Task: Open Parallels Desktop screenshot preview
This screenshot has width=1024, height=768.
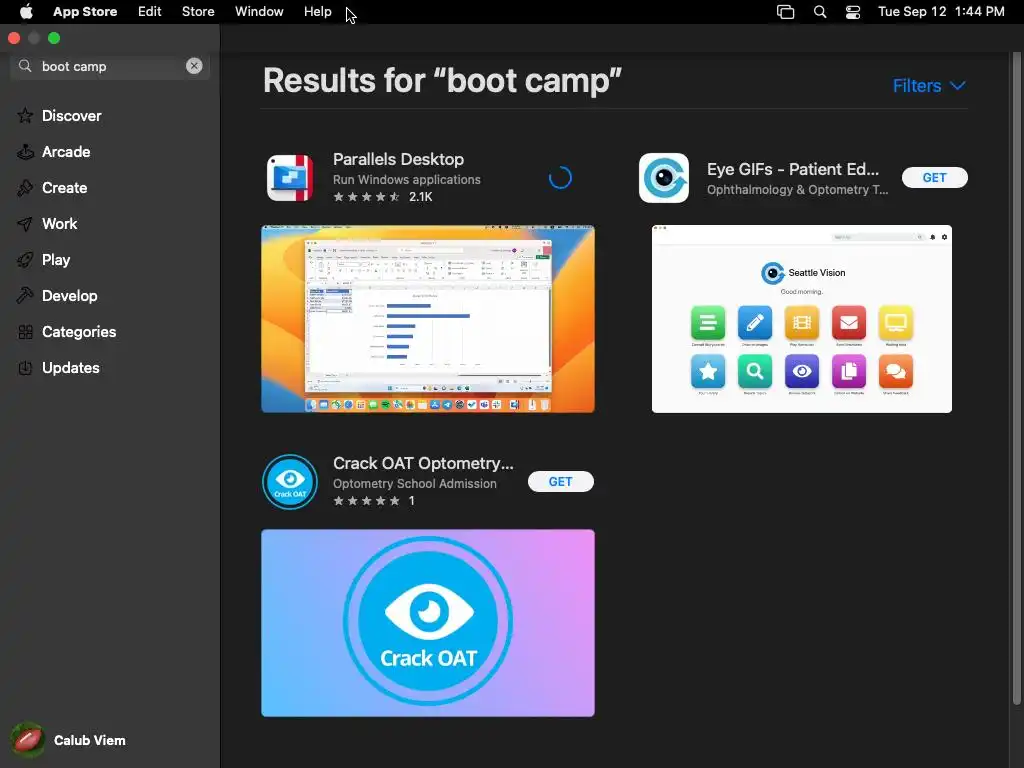Action: coord(428,319)
